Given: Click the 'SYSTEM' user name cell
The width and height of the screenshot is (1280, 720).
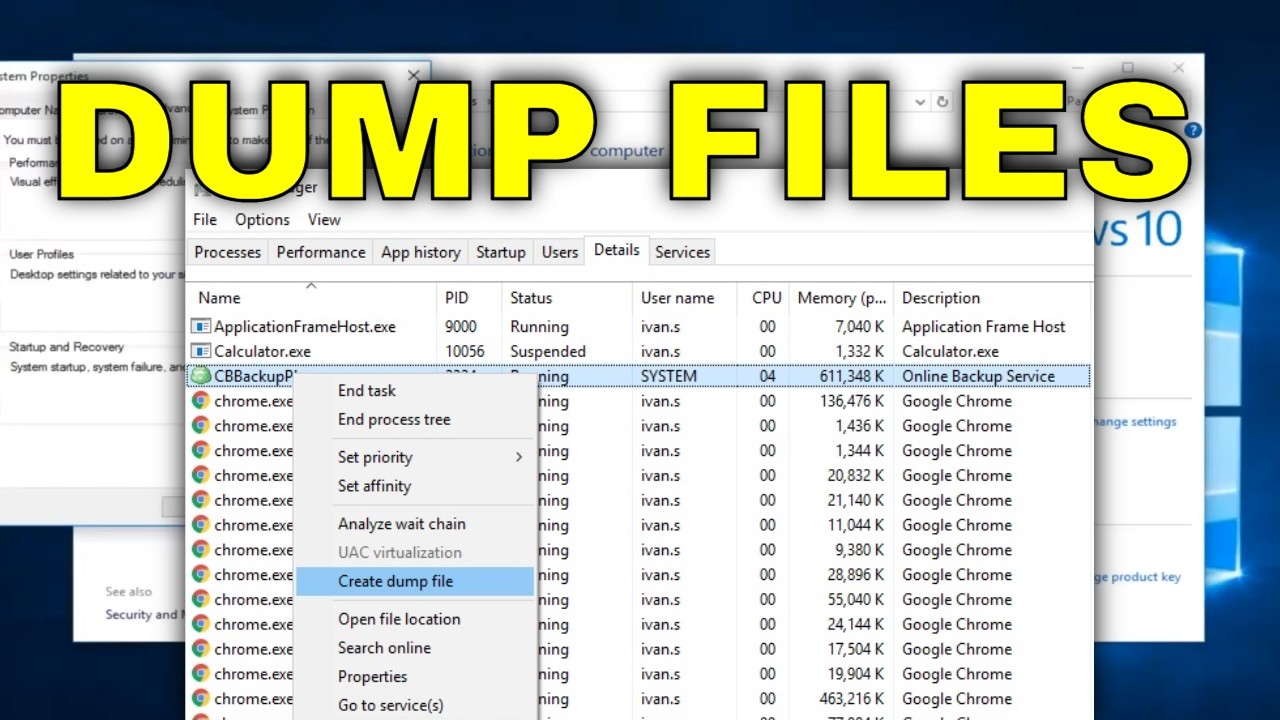Looking at the screenshot, I should point(669,377).
